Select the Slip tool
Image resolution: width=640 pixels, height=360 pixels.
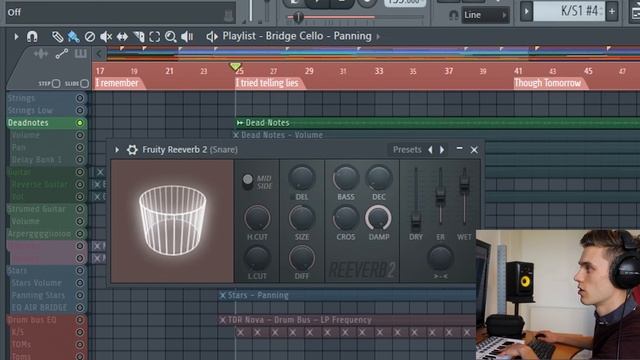point(122,37)
